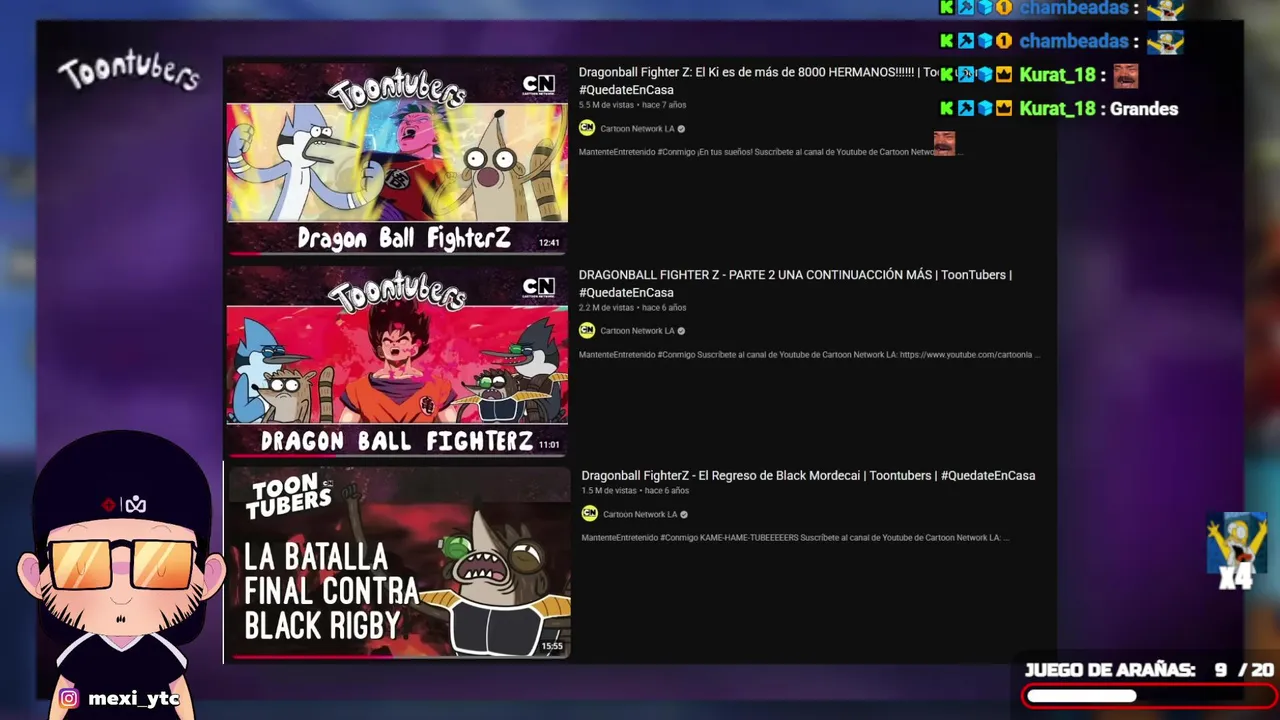The image size is (1280, 720).
Task: Open the Dragon Ball FighterZ 11:01 video thumbnail
Action: (x=397, y=360)
